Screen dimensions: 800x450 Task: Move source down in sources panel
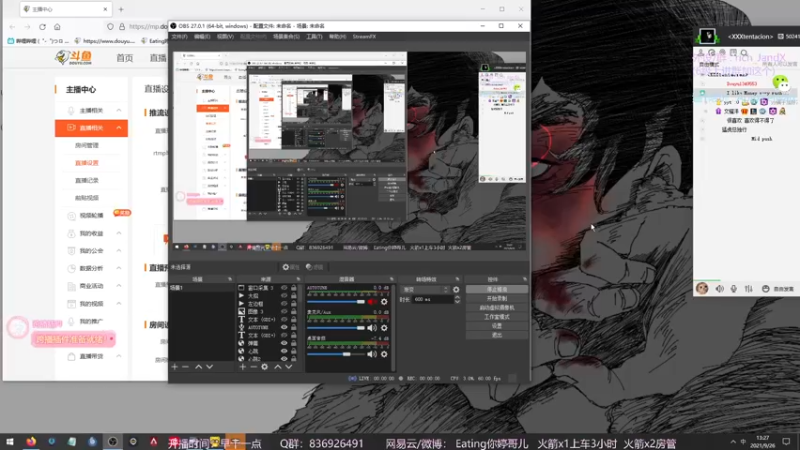[x=289, y=367]
